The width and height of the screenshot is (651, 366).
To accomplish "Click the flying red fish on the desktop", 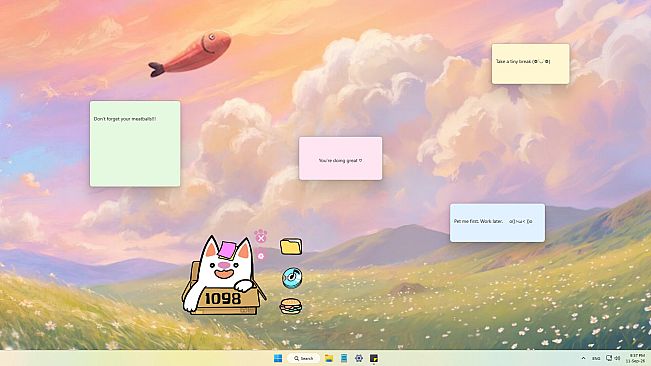I will [x=190, y=54].
